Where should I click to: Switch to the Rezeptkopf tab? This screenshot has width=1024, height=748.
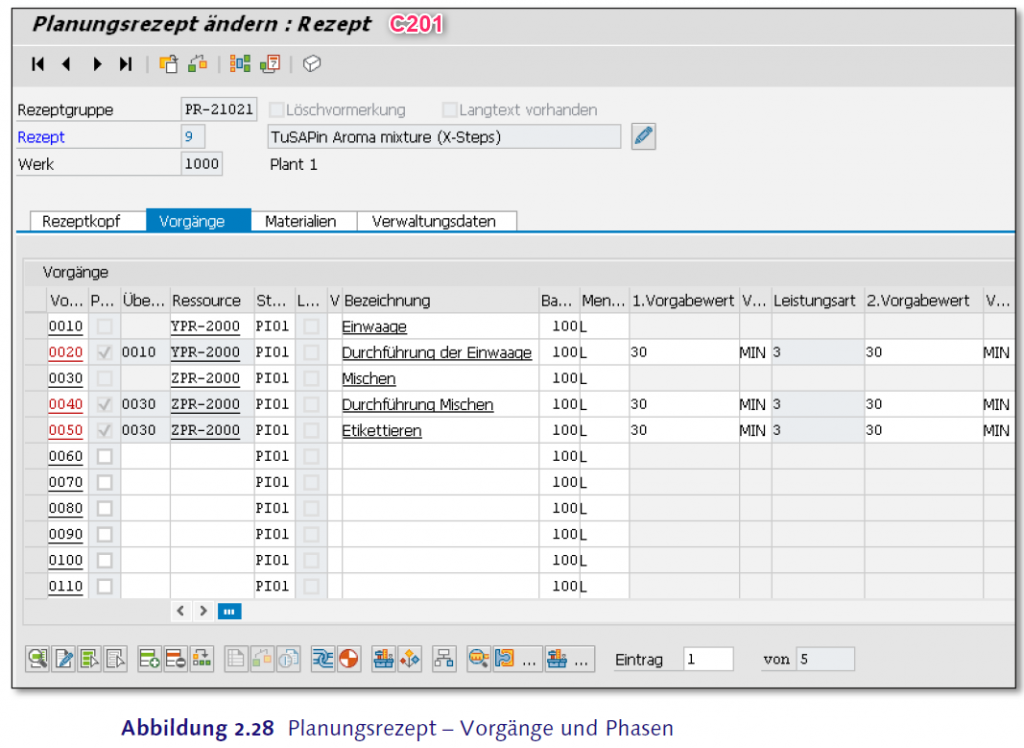tap(81, 222)
